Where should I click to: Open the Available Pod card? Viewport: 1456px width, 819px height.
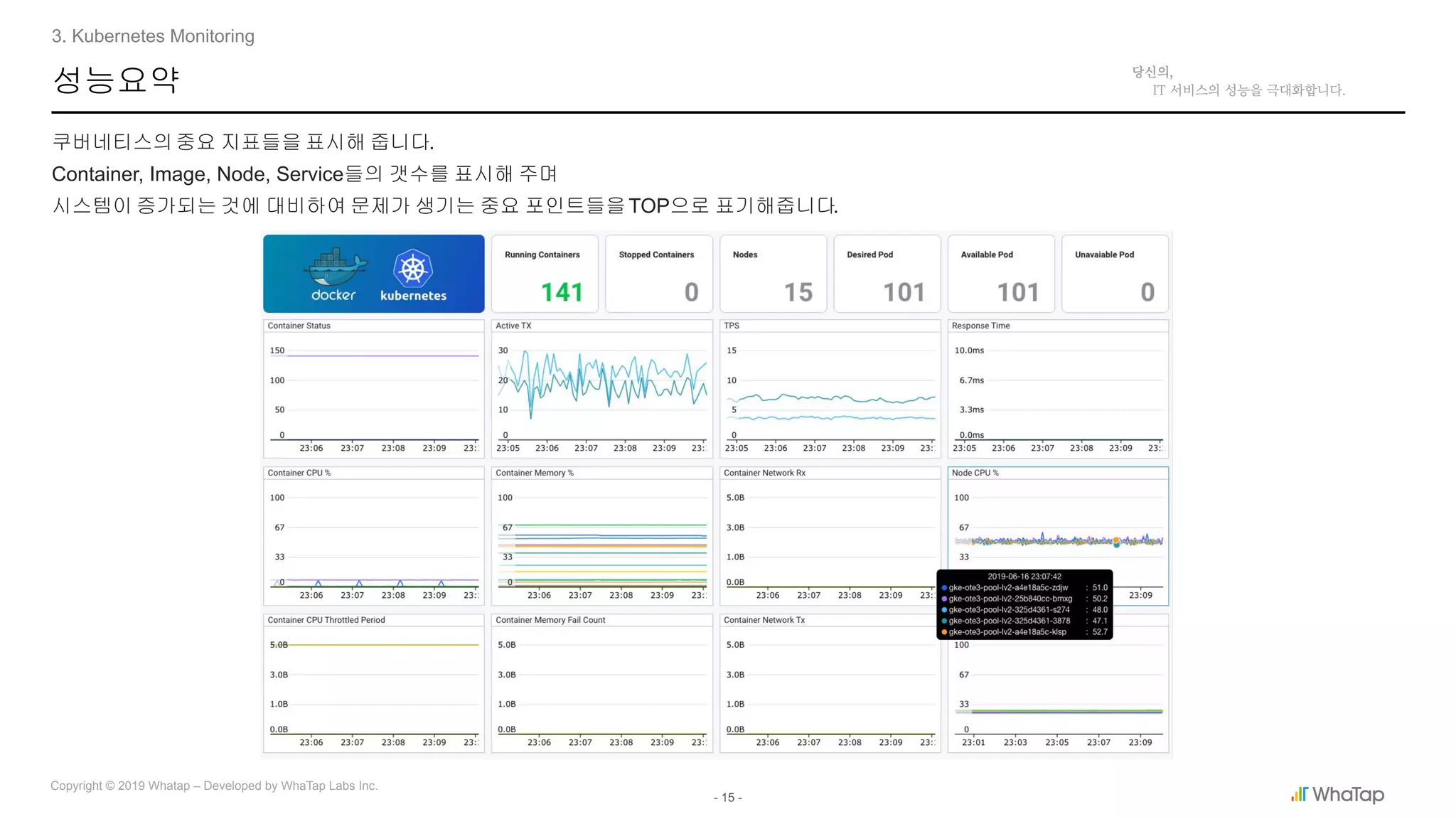1000,274
